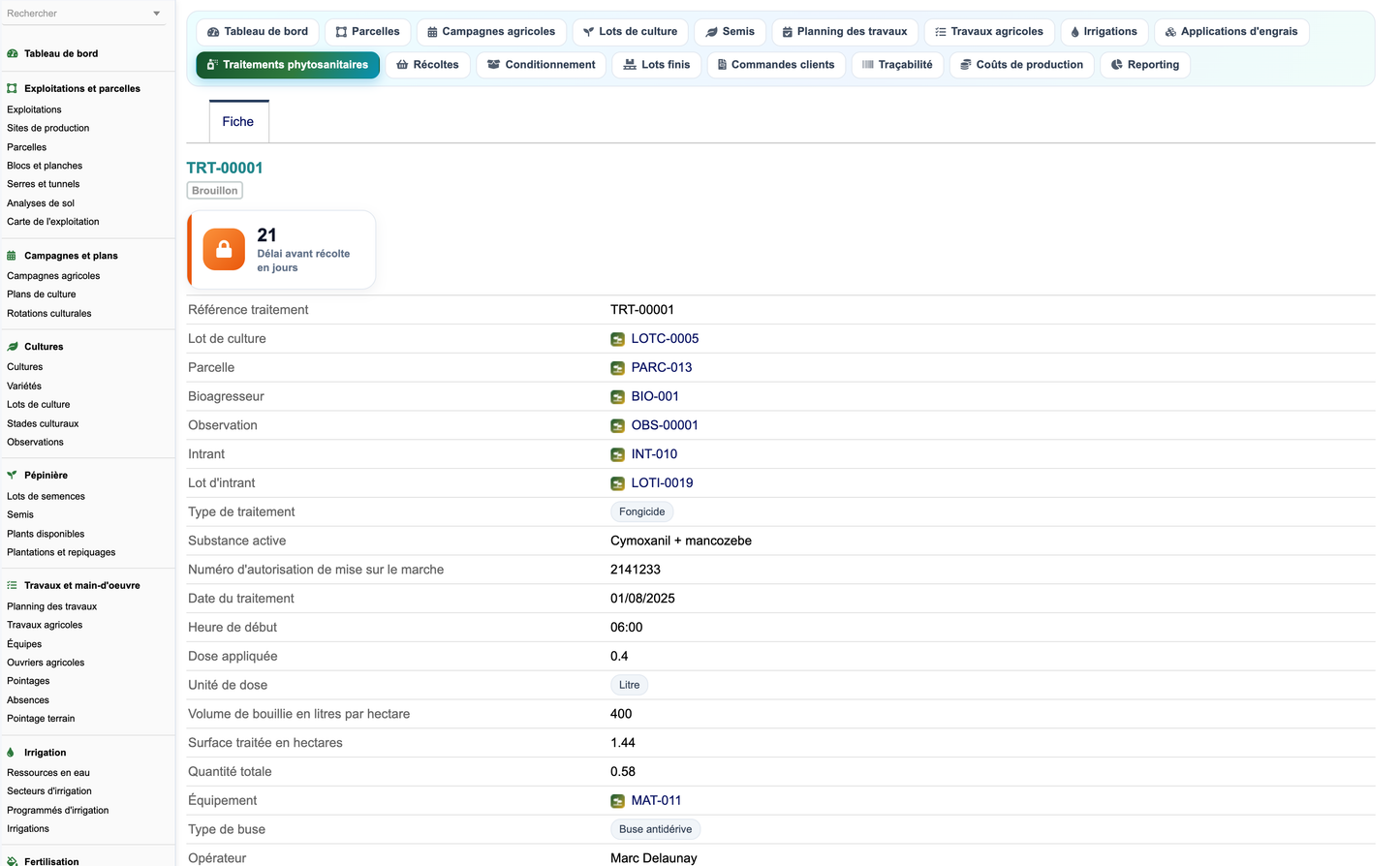Open Ouvriers agricoles in the sidebar
The height and width of the screenshot is (866, 1400).
point(46,664)
